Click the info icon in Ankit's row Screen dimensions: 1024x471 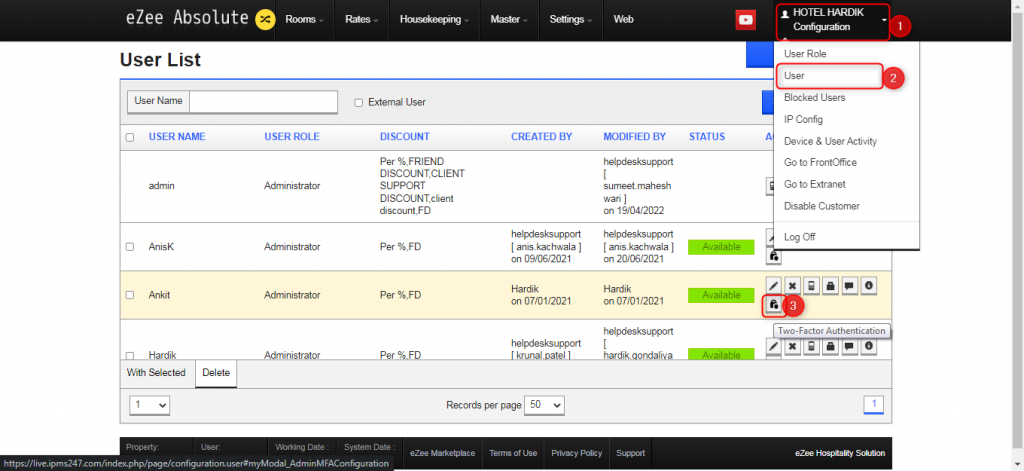pyautogui.click(x=868, y=285)
